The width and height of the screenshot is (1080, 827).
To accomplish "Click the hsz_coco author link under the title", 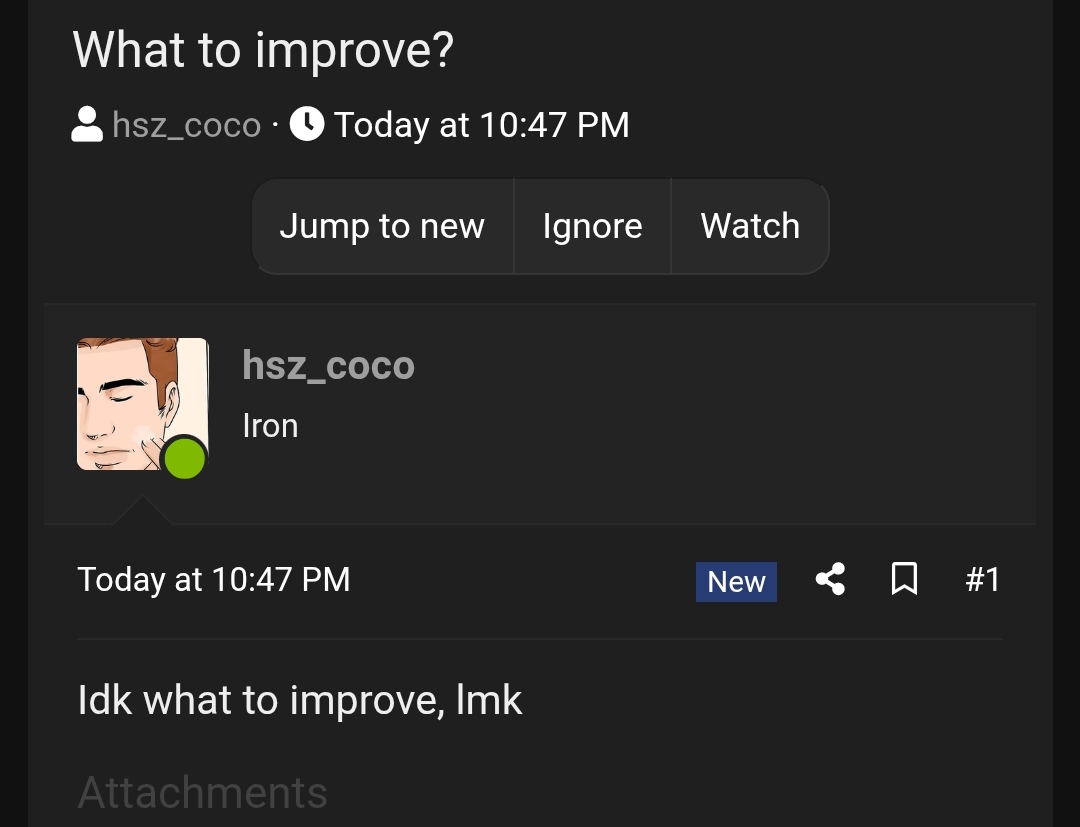I will [x=186, y=126].
